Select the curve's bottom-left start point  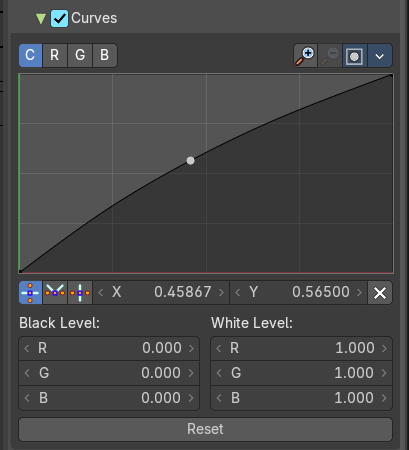pos(20,271)
